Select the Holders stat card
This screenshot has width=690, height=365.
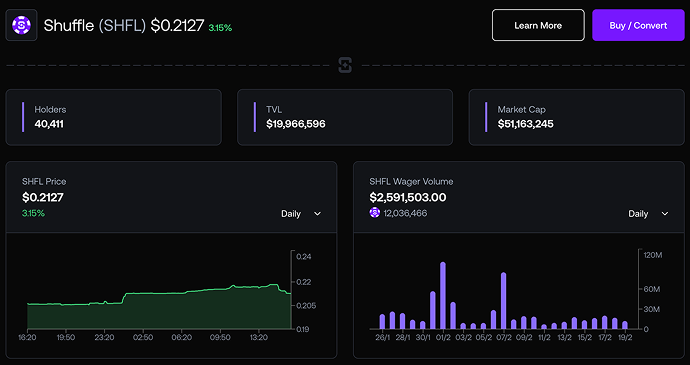114,117
